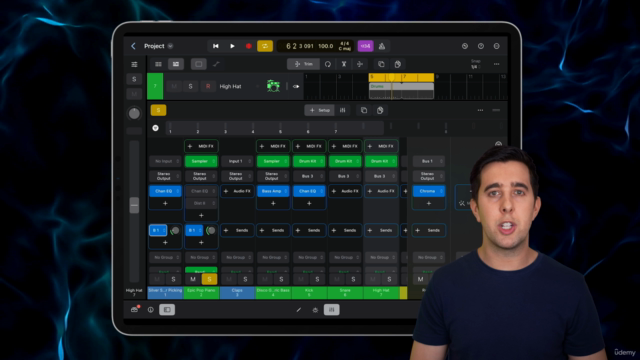Image resolution: width=640 pixels, height=360 pixels.
Task: Open the track controls sliders icon
Action: pyautogui.click(x=134, y=64)
